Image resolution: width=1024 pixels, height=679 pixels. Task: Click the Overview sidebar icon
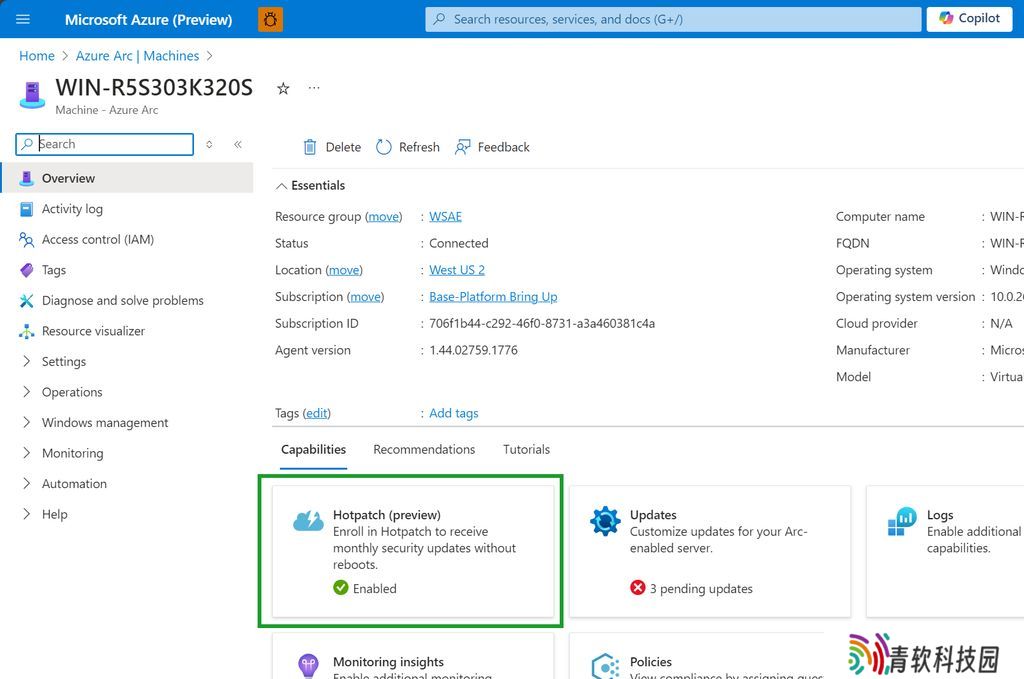click(27, 178)
